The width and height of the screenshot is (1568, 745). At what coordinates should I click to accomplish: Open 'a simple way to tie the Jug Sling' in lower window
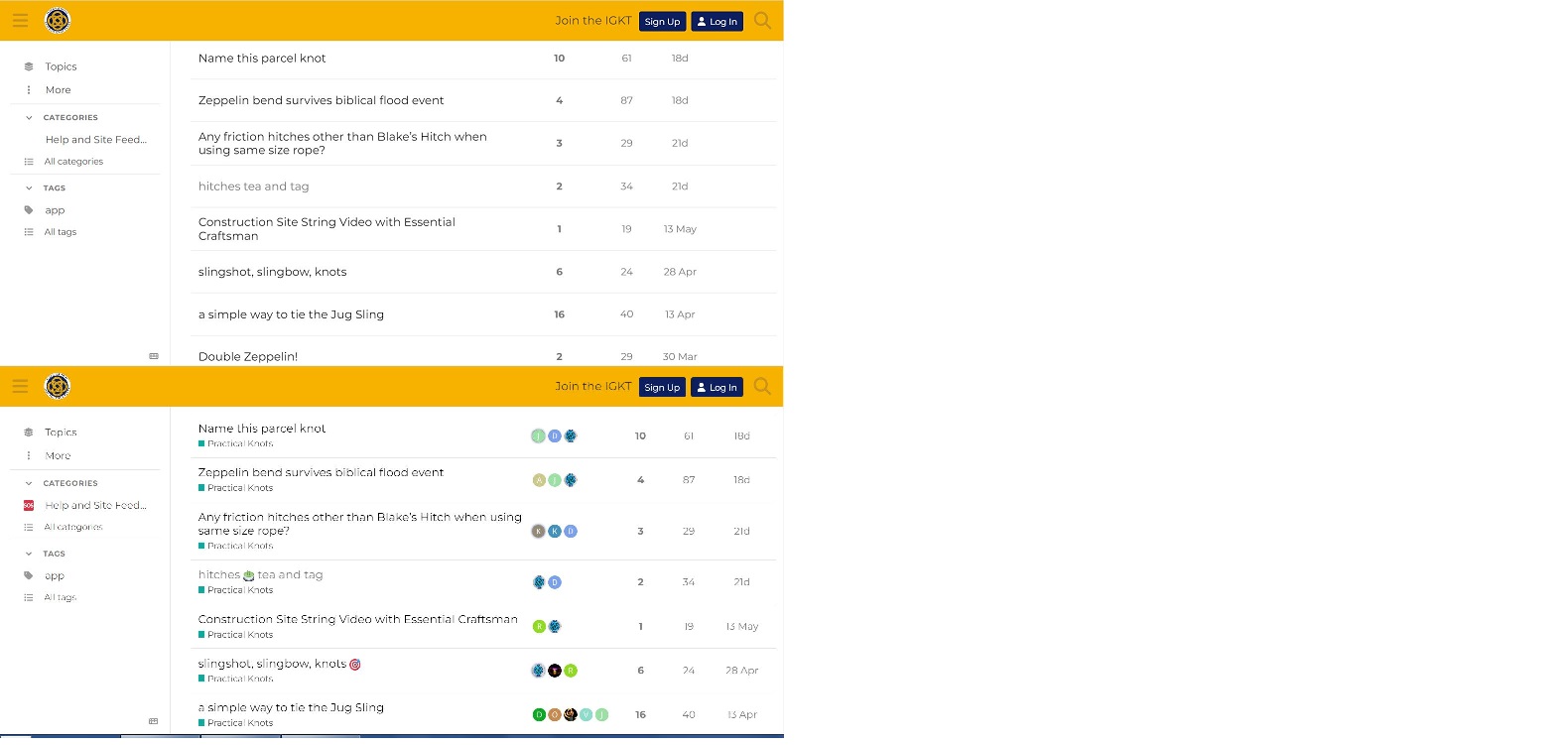point(291,707)
